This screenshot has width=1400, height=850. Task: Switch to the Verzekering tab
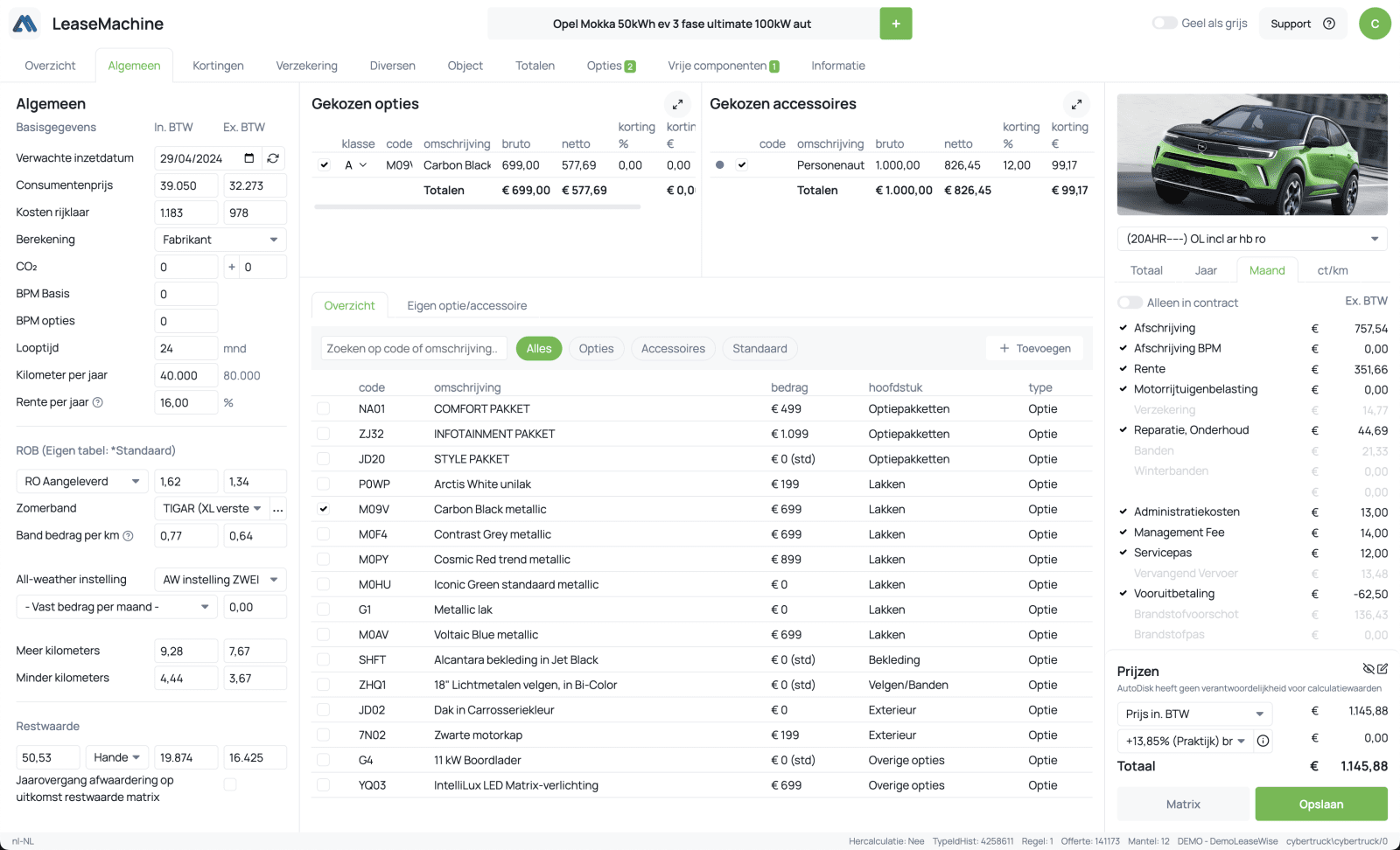(x=306, y=66)
